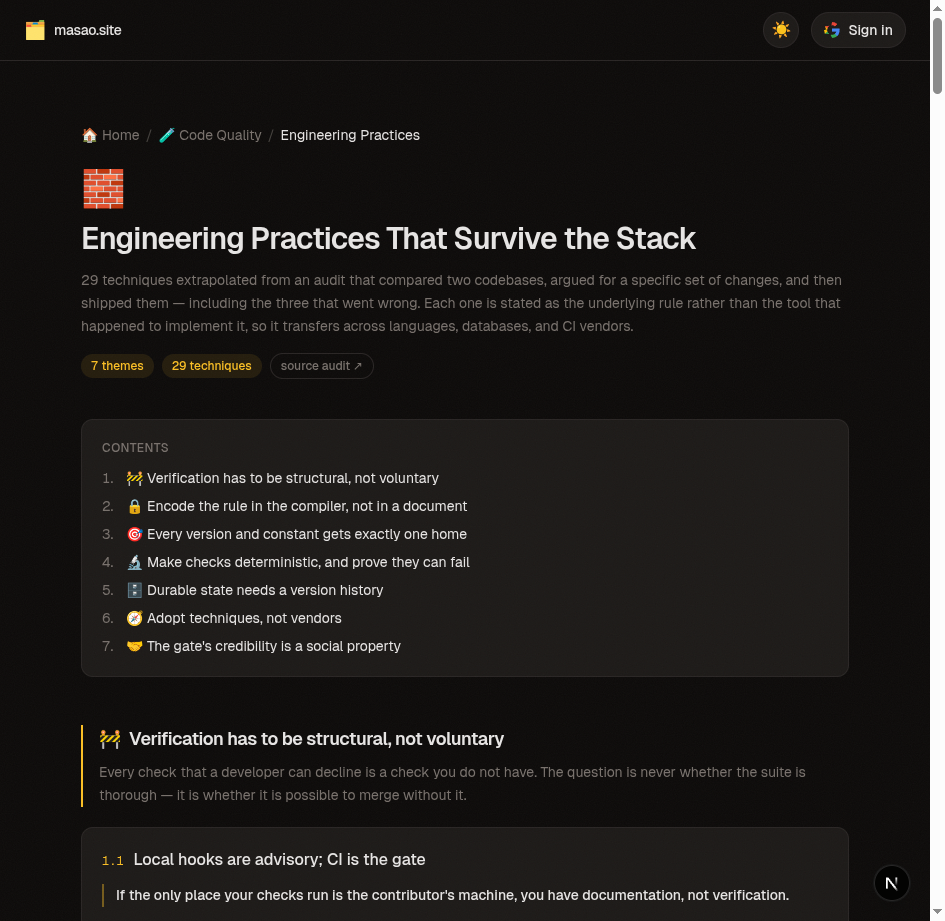Toggle light theme with the sun icon

pos(780,30)
